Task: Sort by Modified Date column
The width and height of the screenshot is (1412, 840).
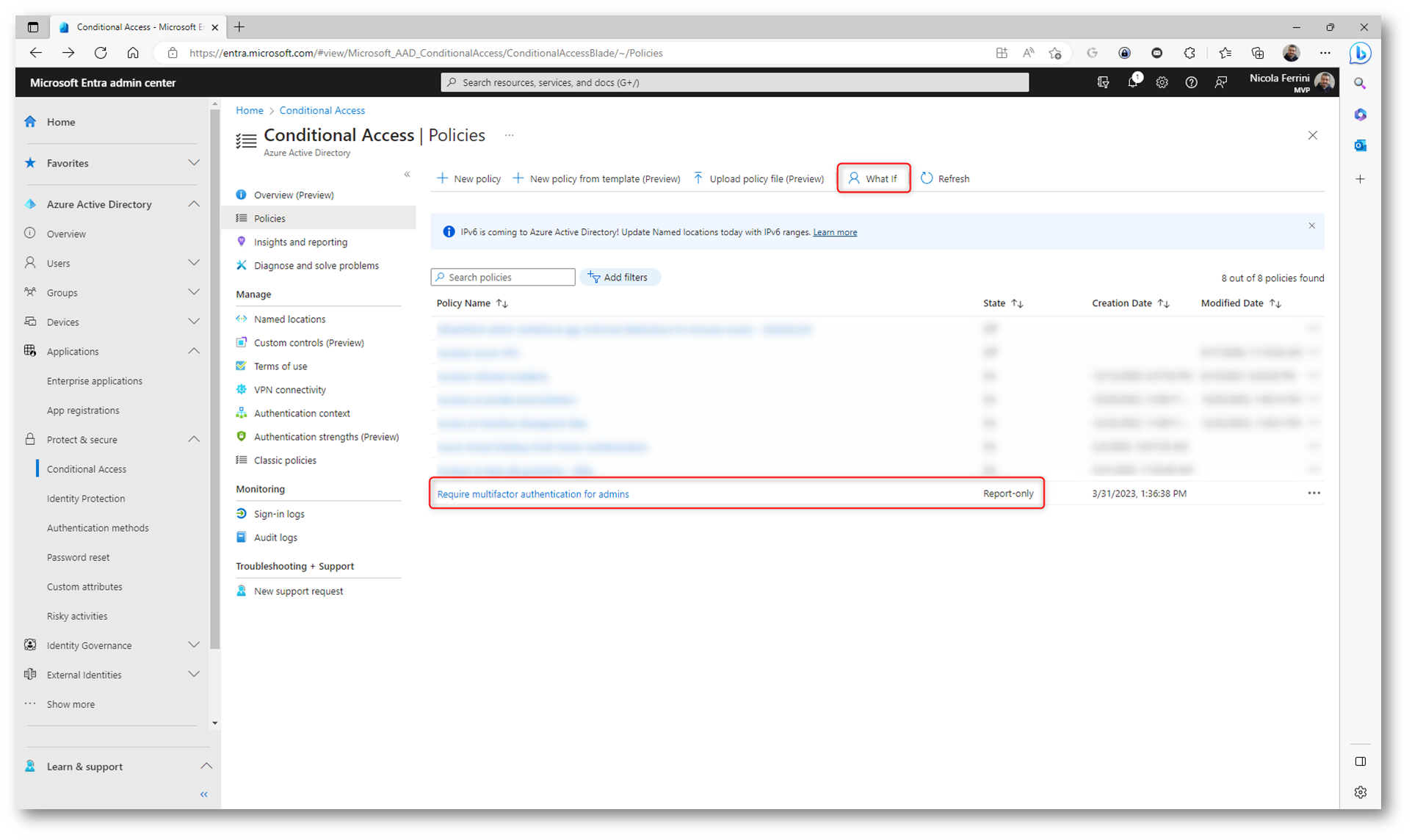Action: [1240, 303]
